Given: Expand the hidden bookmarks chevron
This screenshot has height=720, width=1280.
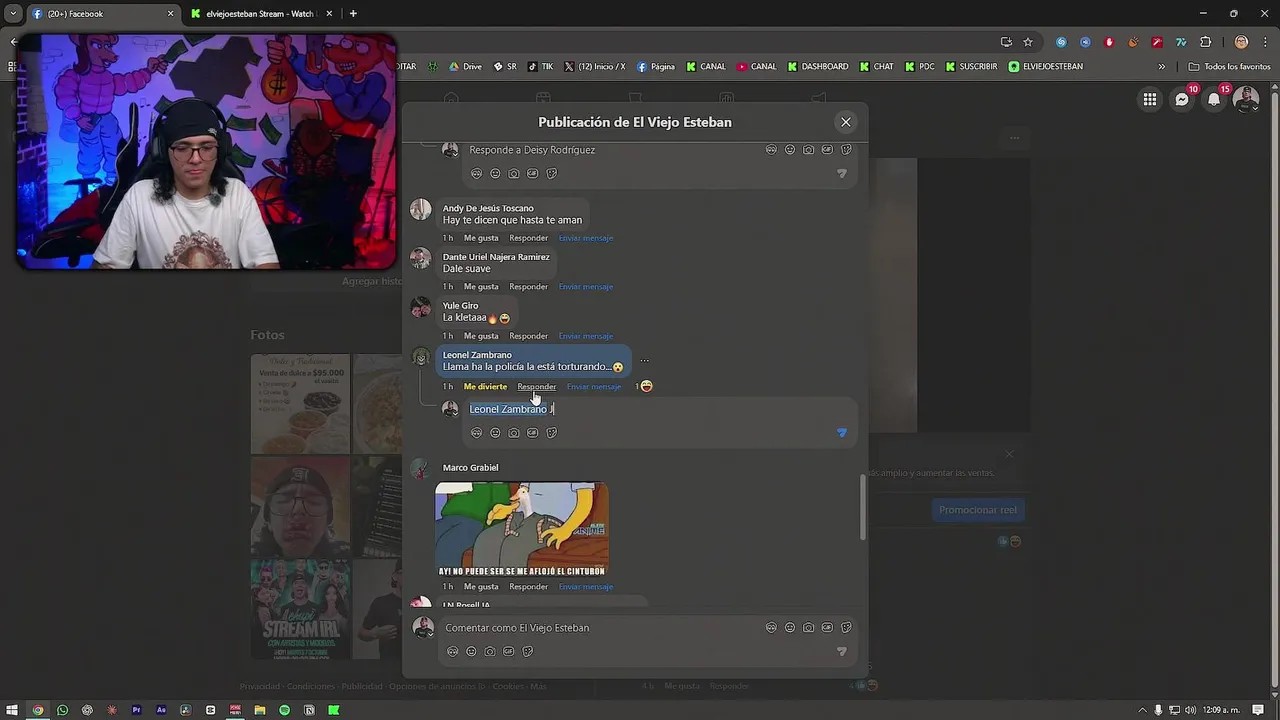Looking at the screenshot, I should click(1161, 67).
